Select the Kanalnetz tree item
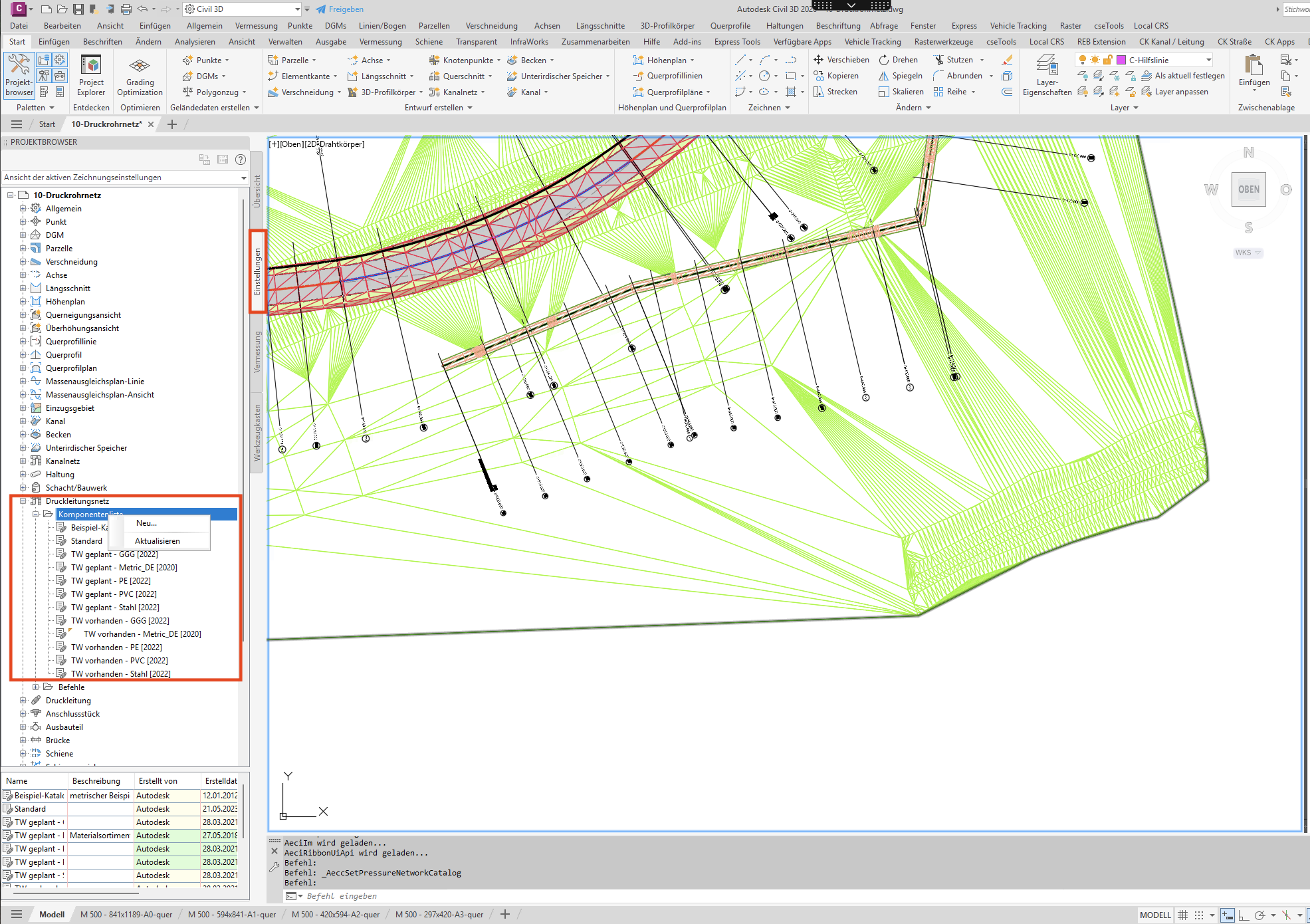1310x924 pixels. (x=62, y=461)
